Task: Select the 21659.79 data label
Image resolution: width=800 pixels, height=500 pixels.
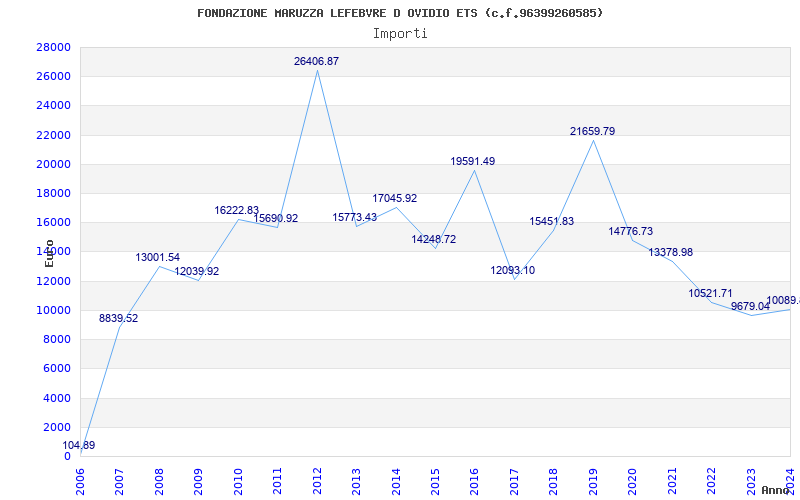Action: pos(592,131)
